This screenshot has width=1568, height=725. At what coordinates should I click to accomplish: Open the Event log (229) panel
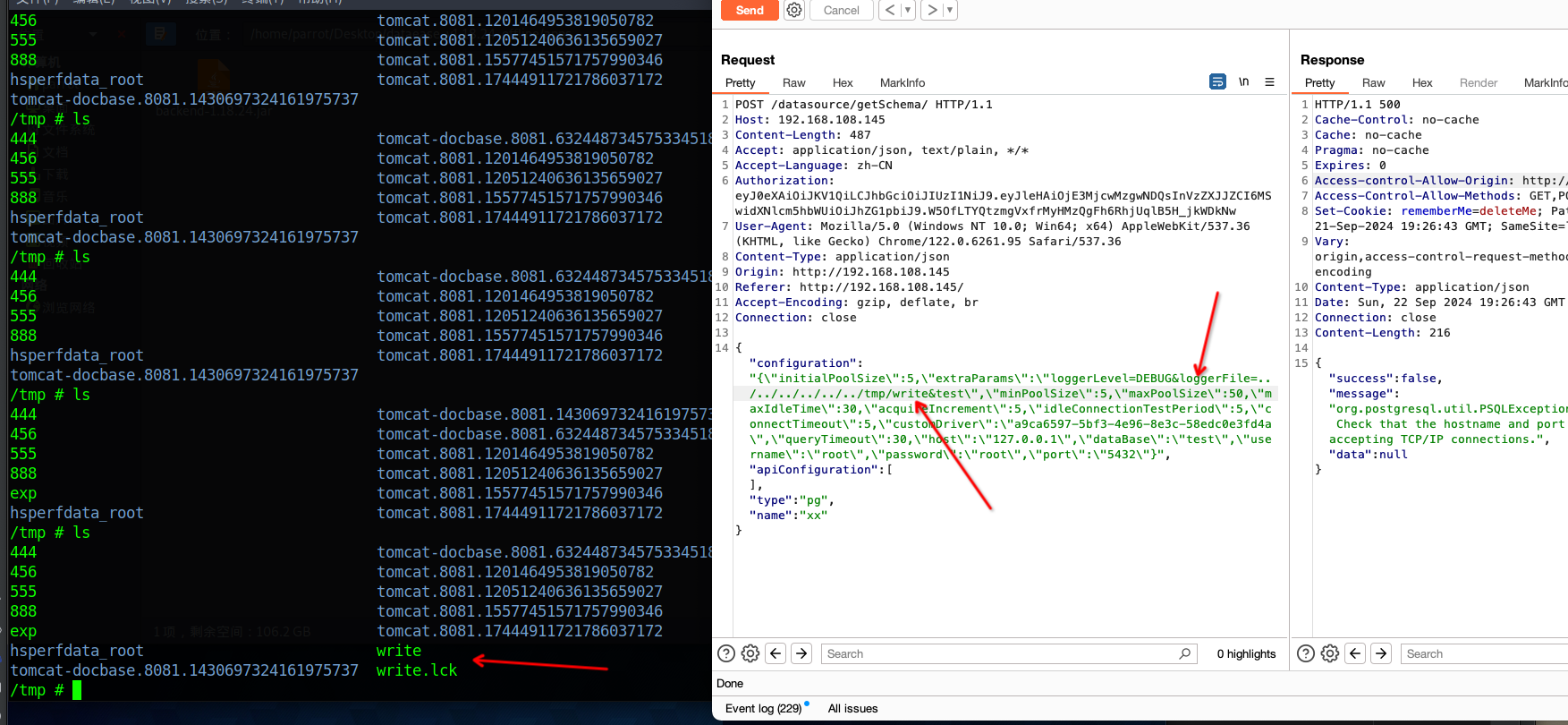pos(763,708)
